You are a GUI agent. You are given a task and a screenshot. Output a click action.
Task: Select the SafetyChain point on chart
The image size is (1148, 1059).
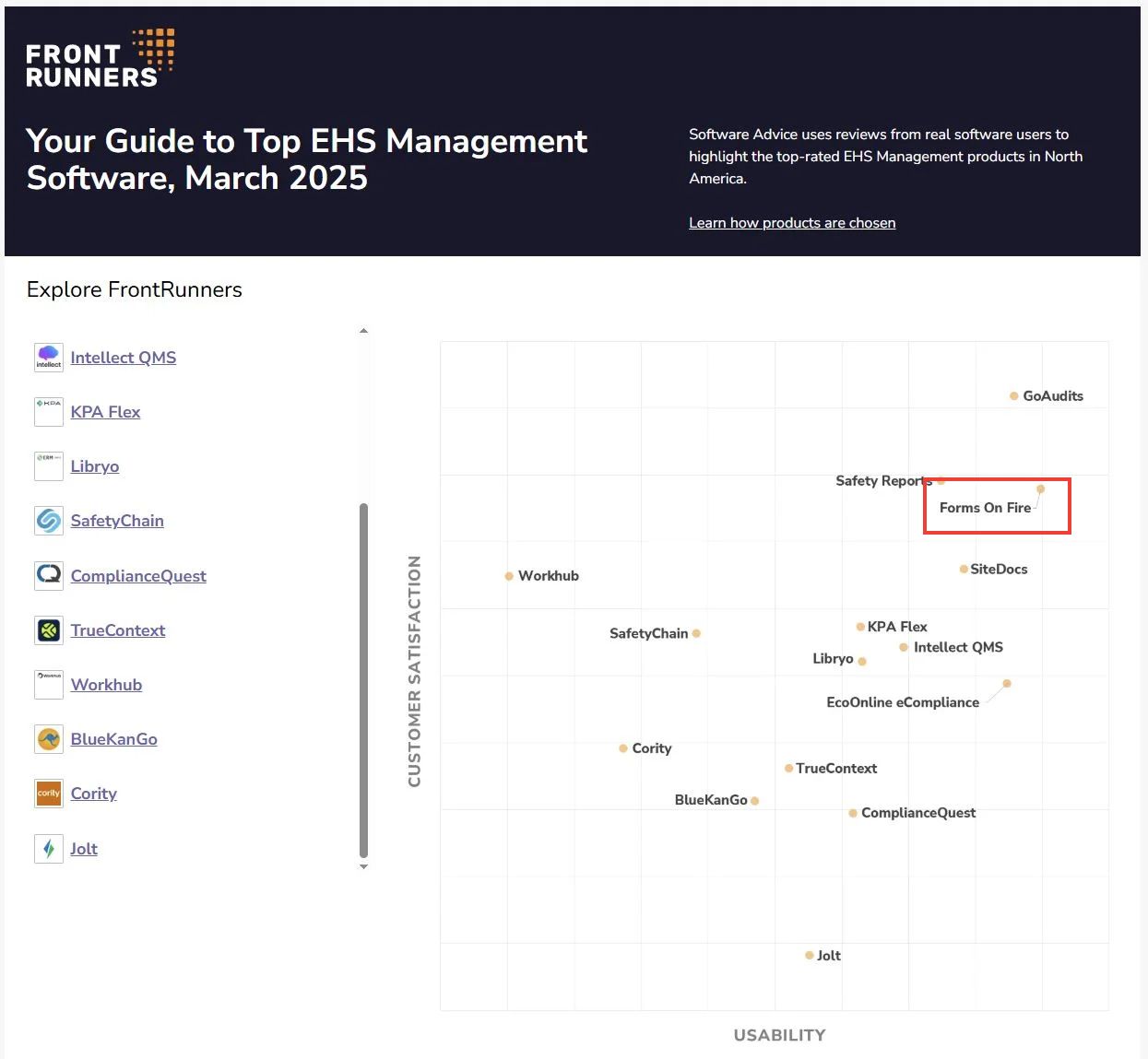(696, 633)
